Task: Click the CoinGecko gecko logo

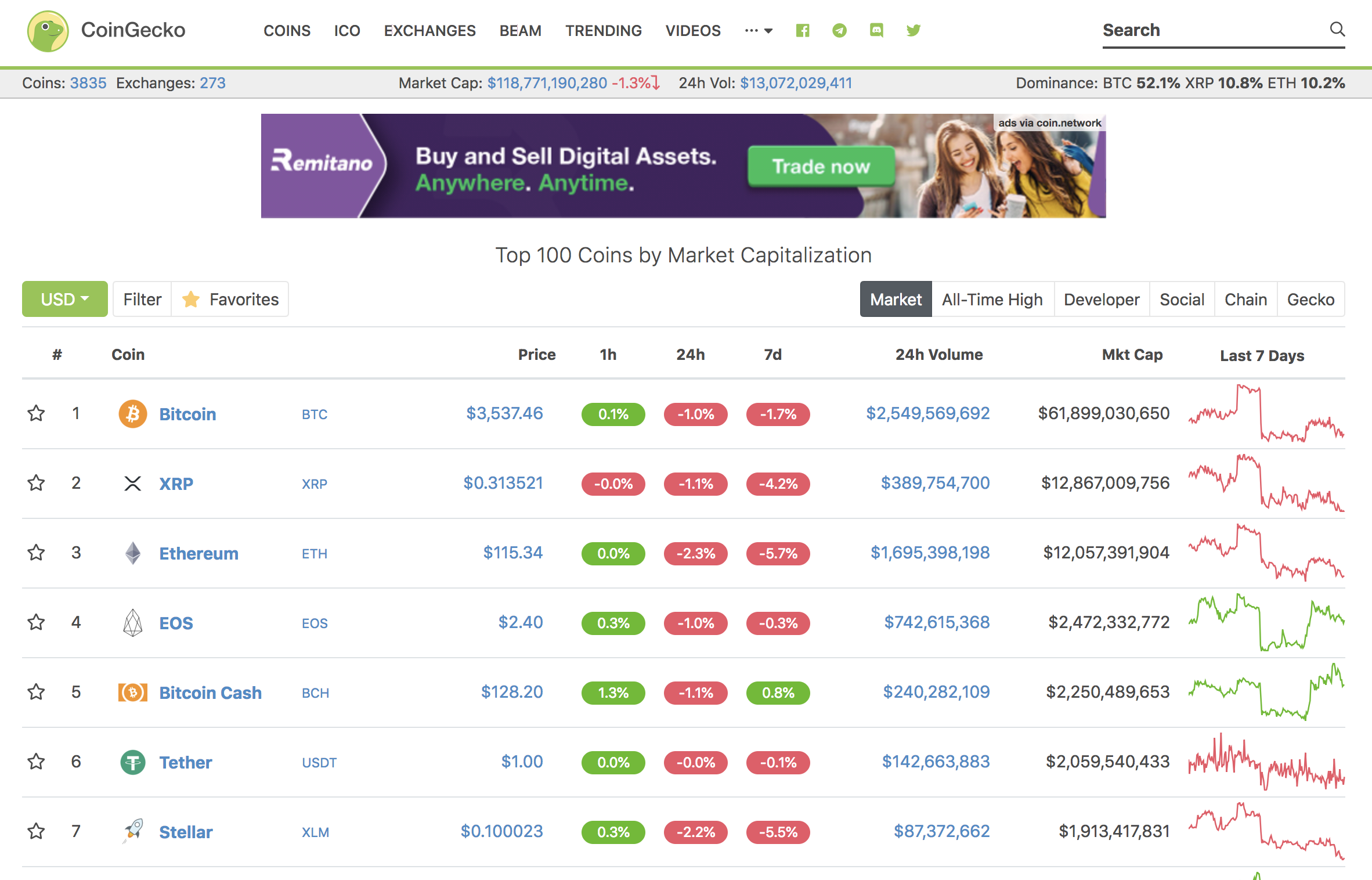Action: pos(48,31)
